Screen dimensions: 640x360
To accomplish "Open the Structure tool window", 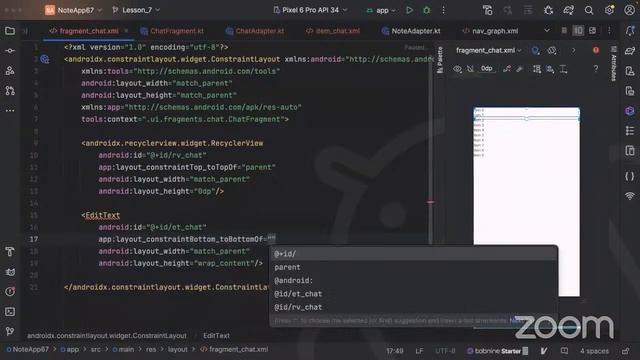I will tap(10, 71).
